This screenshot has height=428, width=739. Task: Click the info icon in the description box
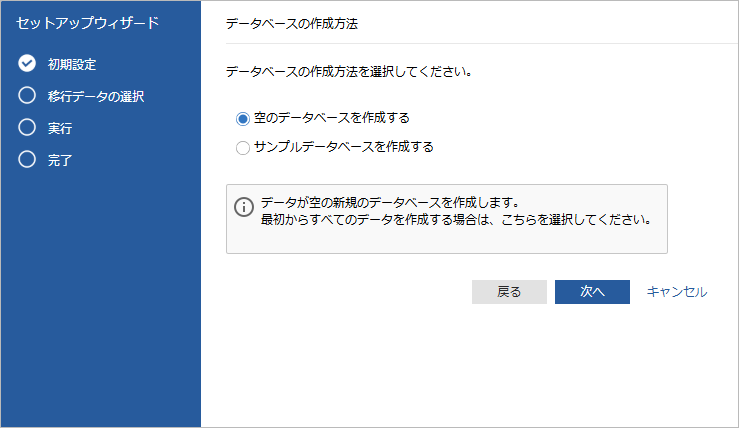pyautogui.click(x=244, y=207)
